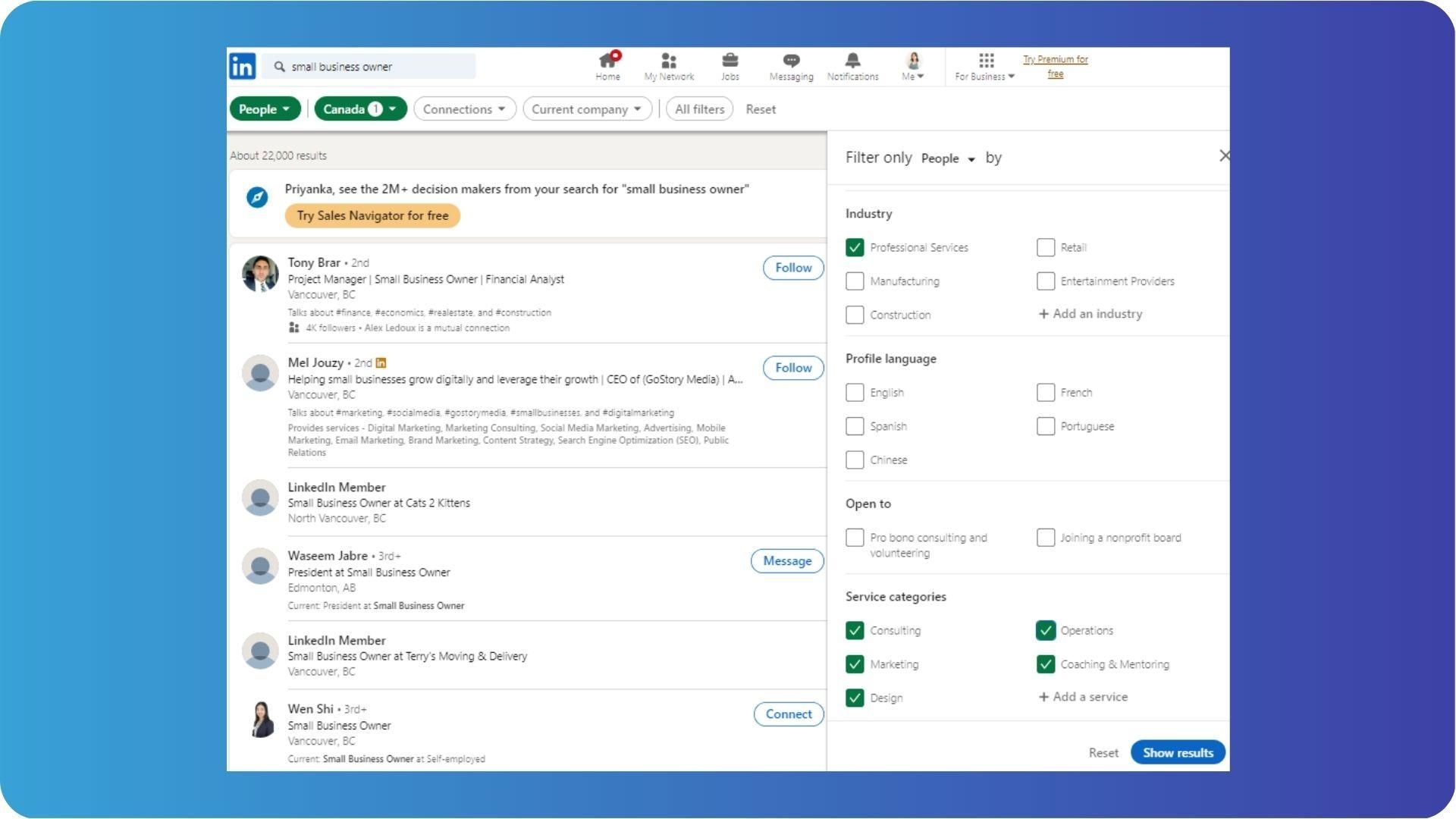
Task: Uncheck Coaching & Mentoring service
Action: coord(1046,664)
